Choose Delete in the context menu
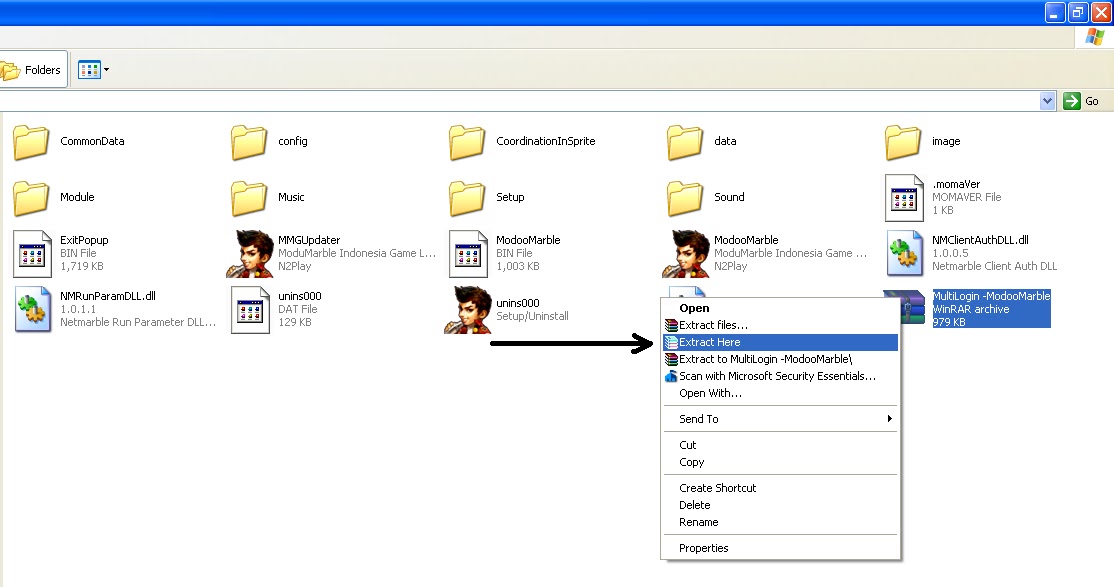The height and width of the screenshot is (587, 1114). click(780, 505)
